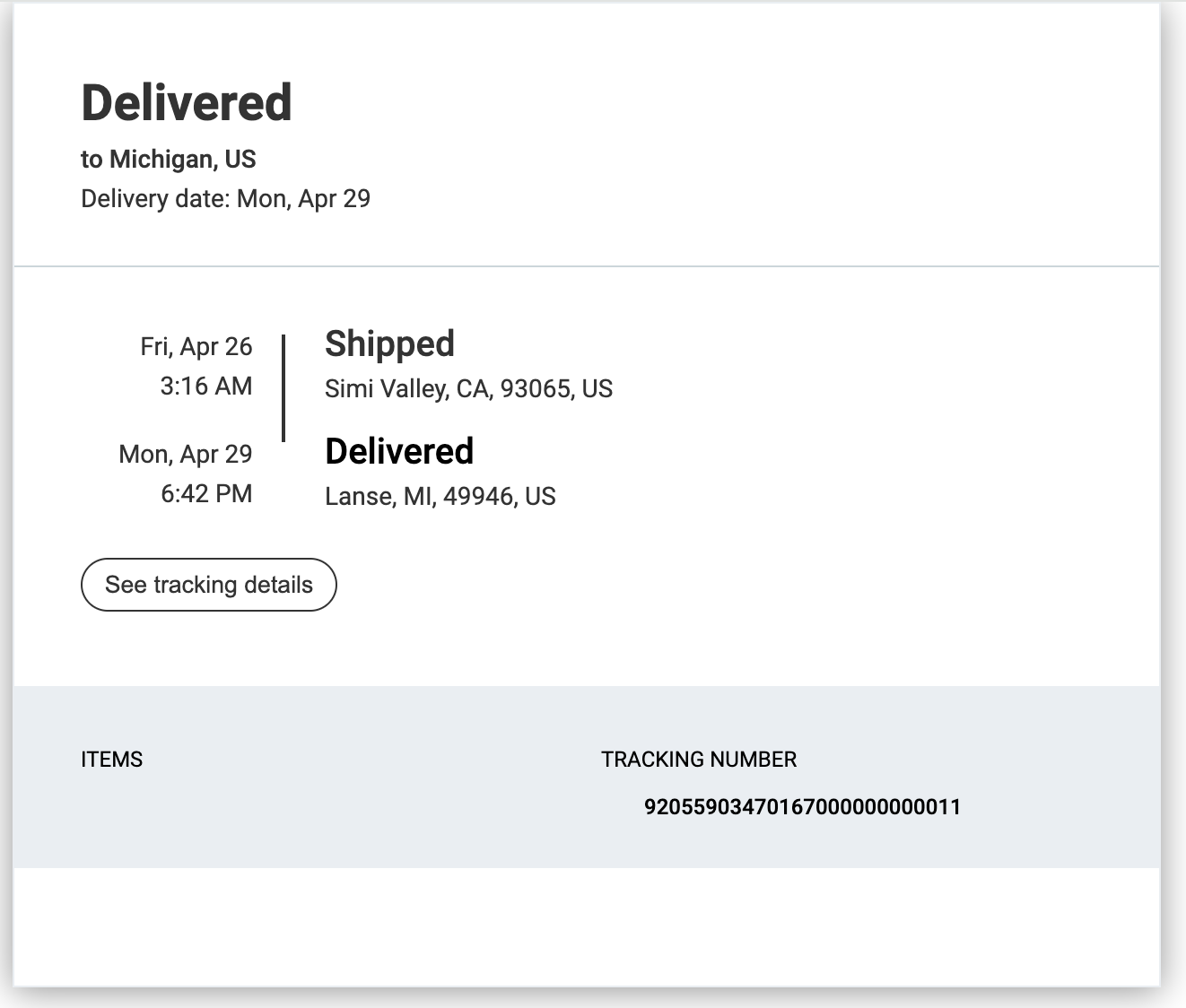The width and height of the screenshot is (1186, 1008).
Task: Click the Fri, Apr 26 shipment date
Action: 196,346
